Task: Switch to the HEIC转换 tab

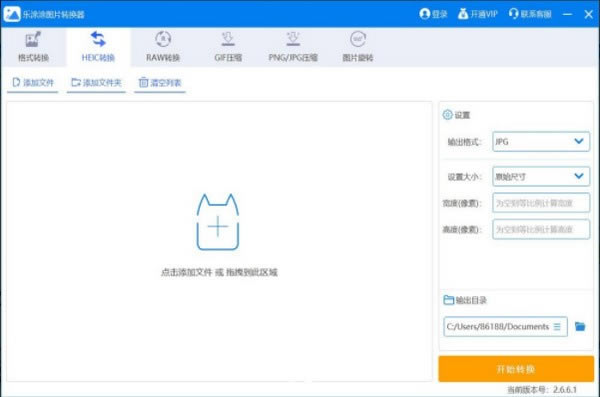Action: 98,47
